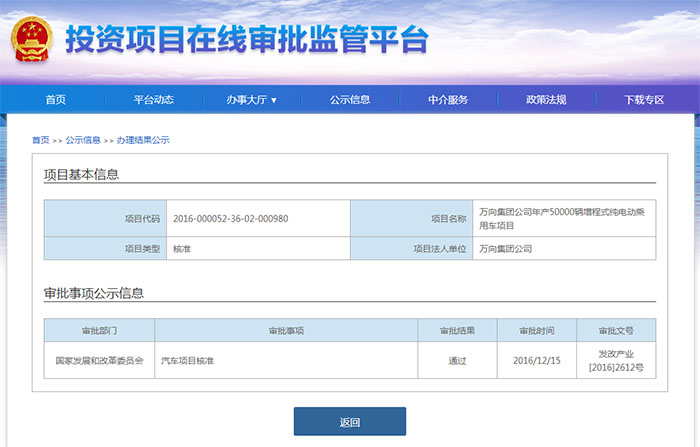Select approval date 2016/12/15
This screenshot has width=700, height=447.
pos(537,360)
